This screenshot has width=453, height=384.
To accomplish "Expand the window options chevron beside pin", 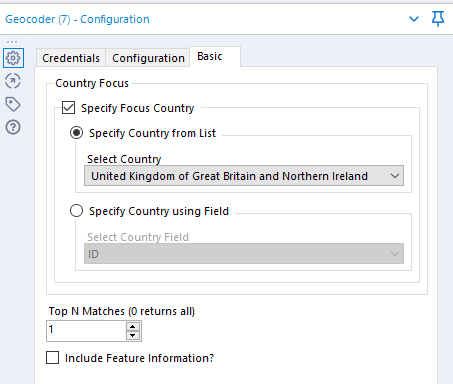I will tap(414, 19).
